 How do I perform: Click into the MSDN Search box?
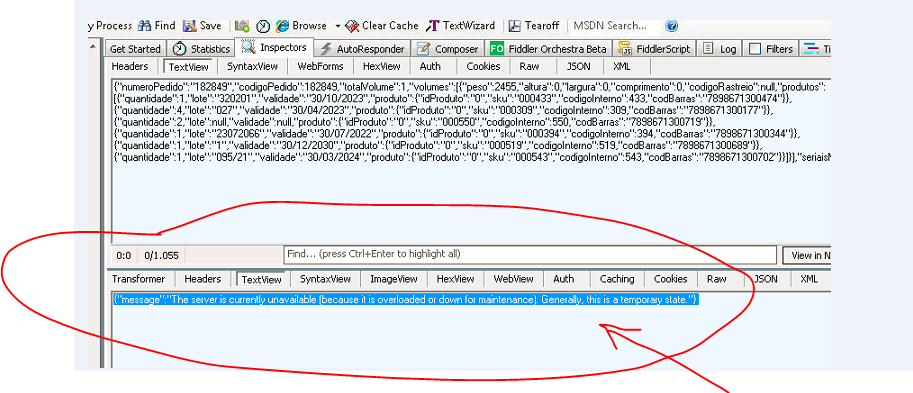pyautogui.click(x=614, y=26)
